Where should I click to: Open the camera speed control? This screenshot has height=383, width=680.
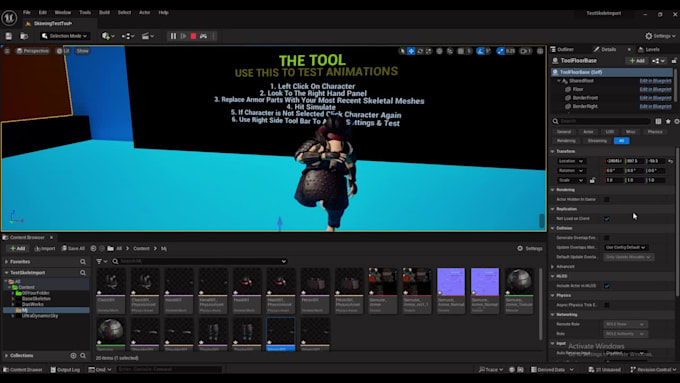pos(525,51)
